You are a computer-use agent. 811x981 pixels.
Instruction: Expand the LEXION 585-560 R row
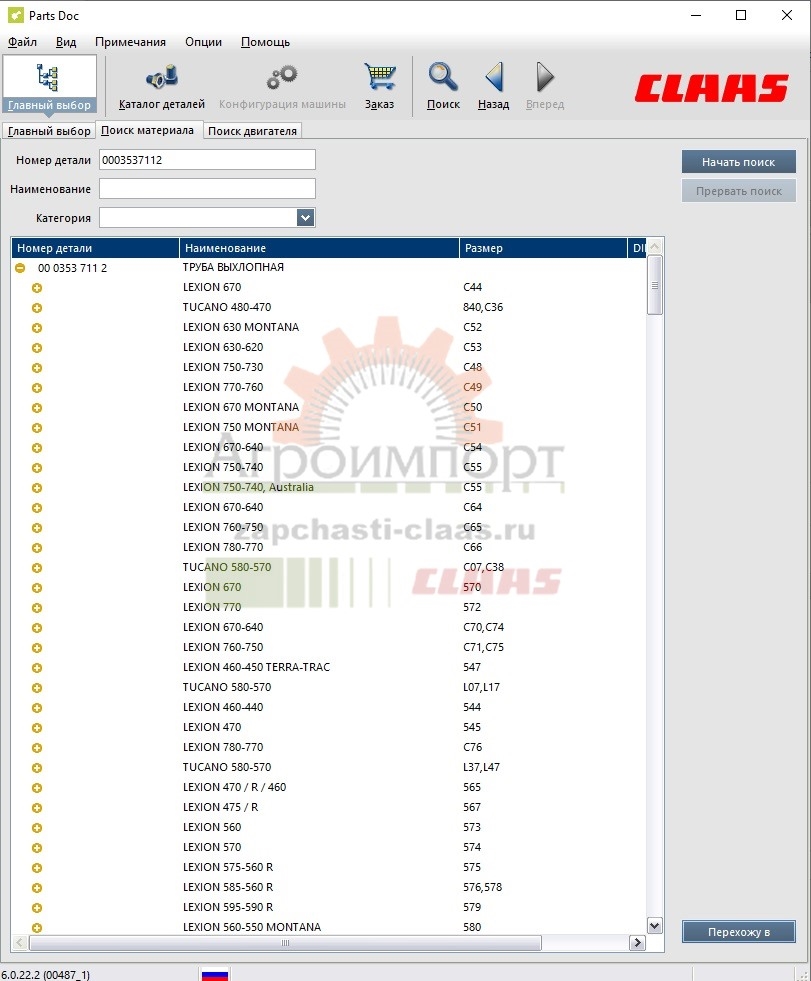tap(37, 888)
